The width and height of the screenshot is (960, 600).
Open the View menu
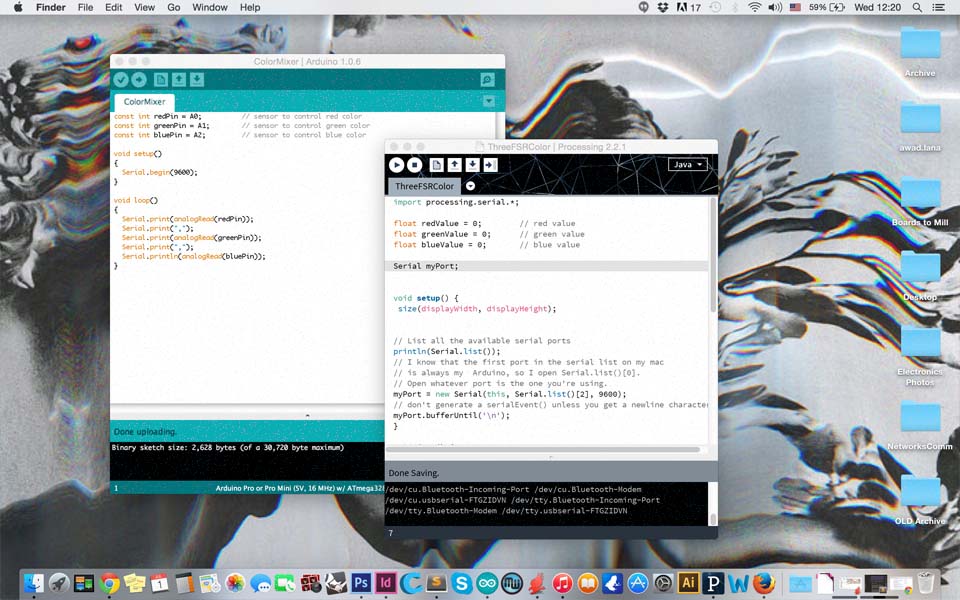click(x=144, y=7)
